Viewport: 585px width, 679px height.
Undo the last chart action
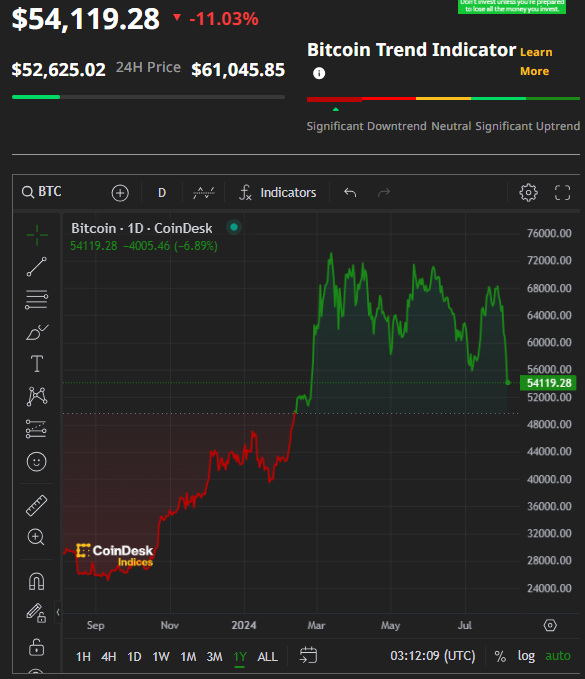coord(350,192)
